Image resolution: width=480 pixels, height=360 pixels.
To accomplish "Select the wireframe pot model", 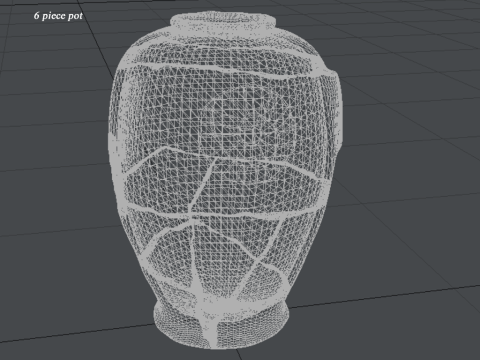I will (x=225, y=180).
